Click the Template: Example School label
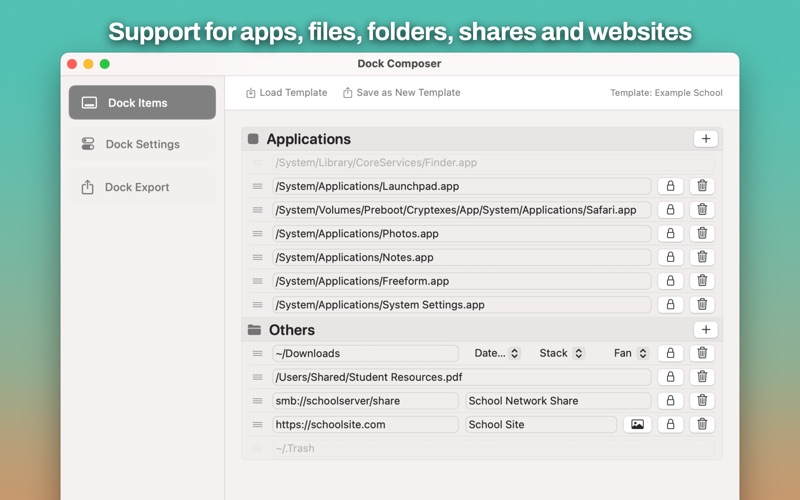 [666, 93]
